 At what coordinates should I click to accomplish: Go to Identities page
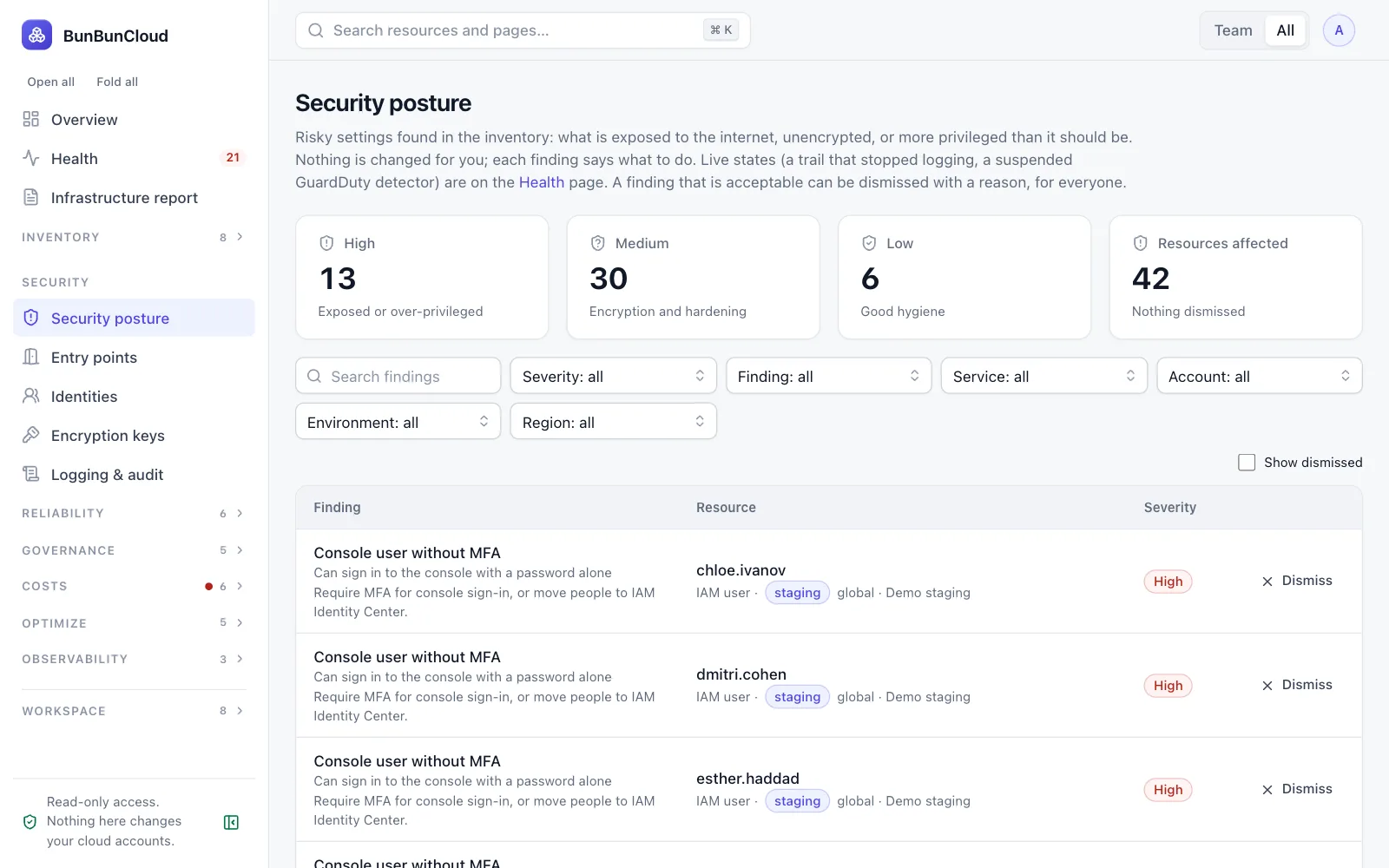134,396
